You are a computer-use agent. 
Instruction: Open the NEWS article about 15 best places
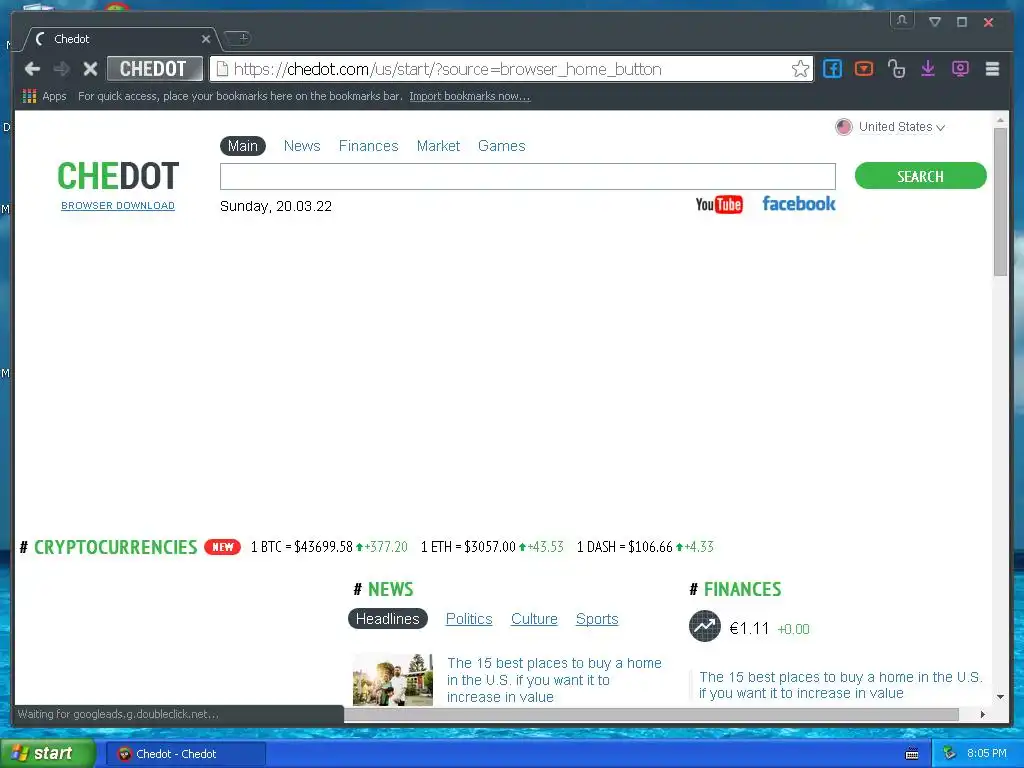[554, 680]
